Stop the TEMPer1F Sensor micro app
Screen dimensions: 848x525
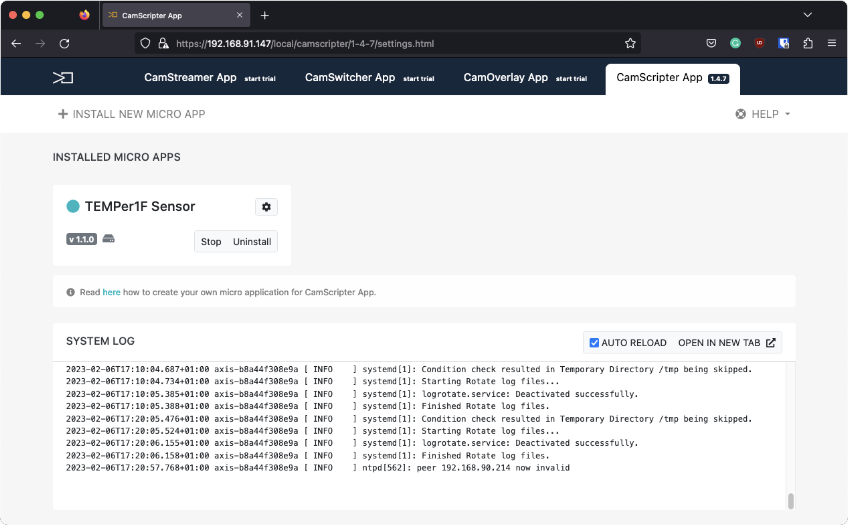[211, 242]
